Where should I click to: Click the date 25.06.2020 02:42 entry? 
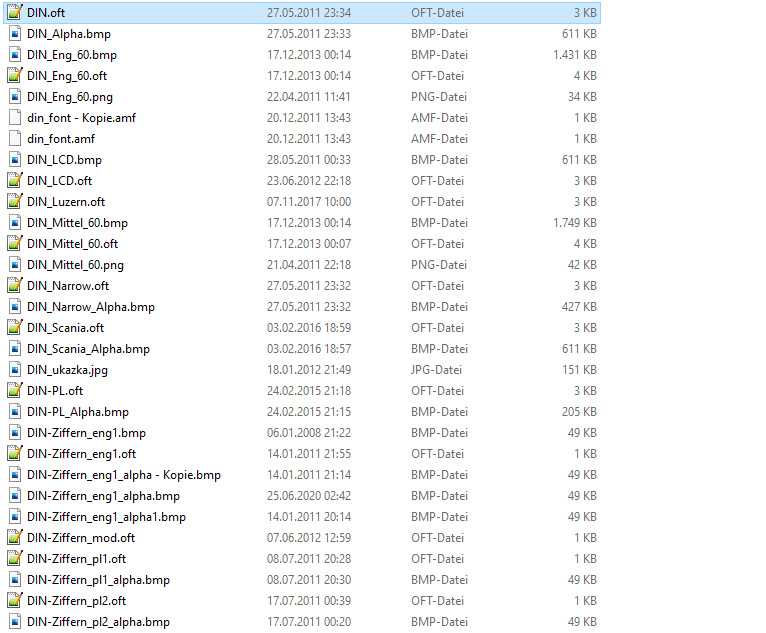tap(309, 496)
